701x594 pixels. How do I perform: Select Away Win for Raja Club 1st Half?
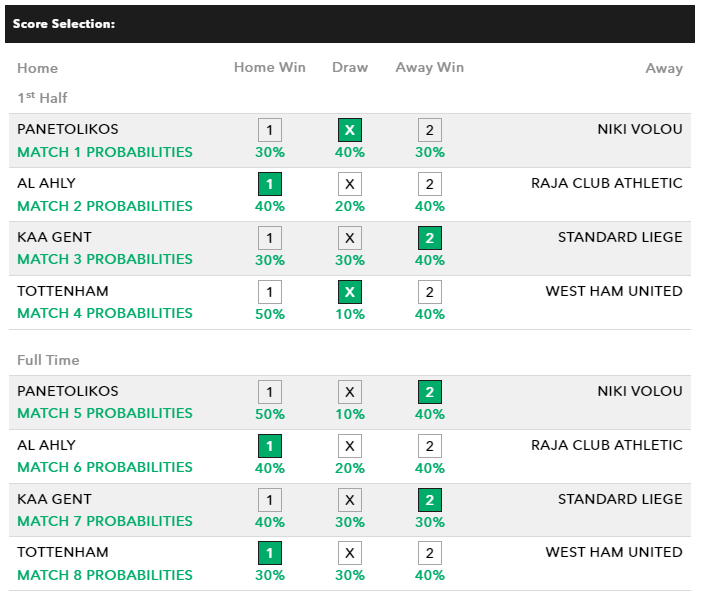pyautogui.click(x=429, y=184)
